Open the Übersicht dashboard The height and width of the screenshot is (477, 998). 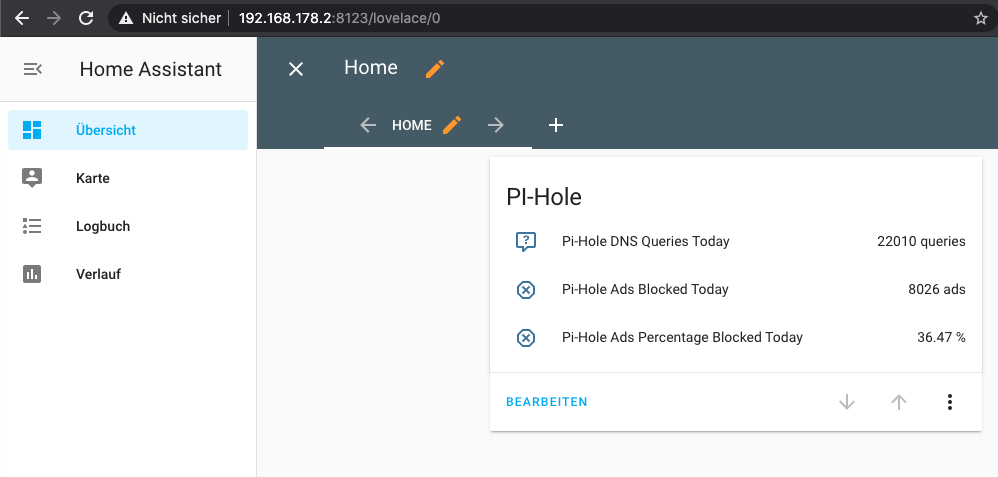pos(128,130)
